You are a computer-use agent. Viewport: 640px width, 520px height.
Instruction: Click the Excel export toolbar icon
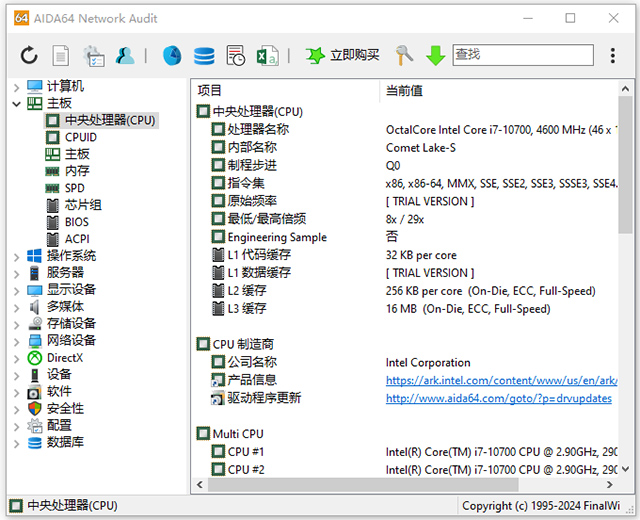click(268, 56)
